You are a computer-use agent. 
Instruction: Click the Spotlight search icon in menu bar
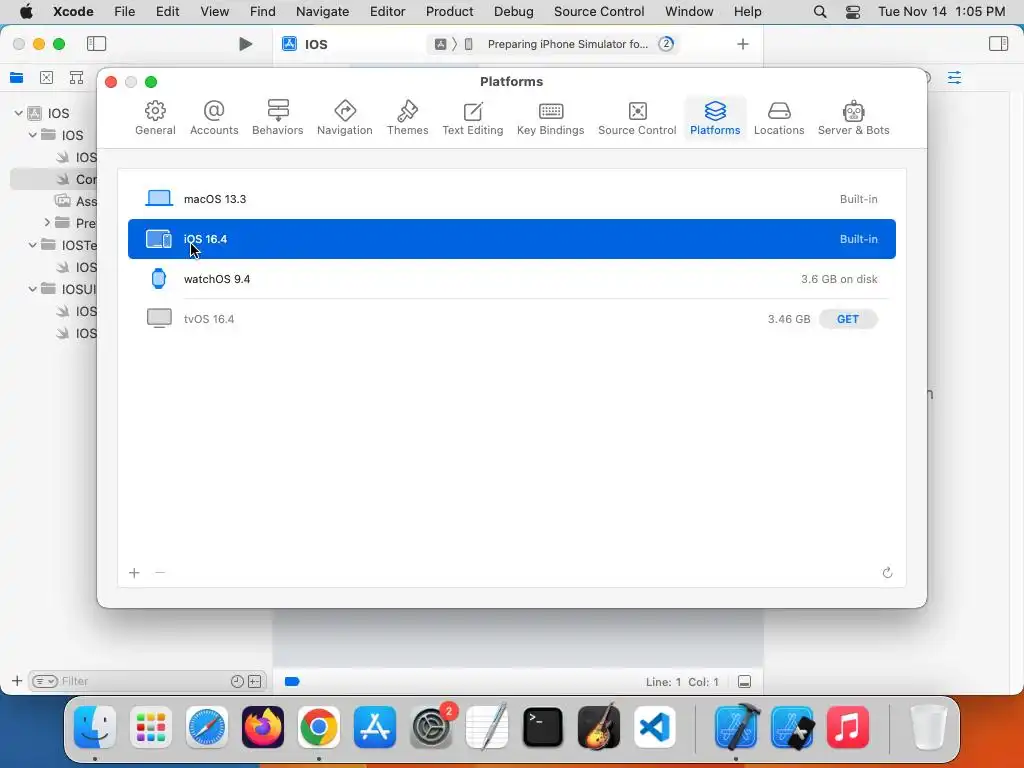tap(820, 12)
